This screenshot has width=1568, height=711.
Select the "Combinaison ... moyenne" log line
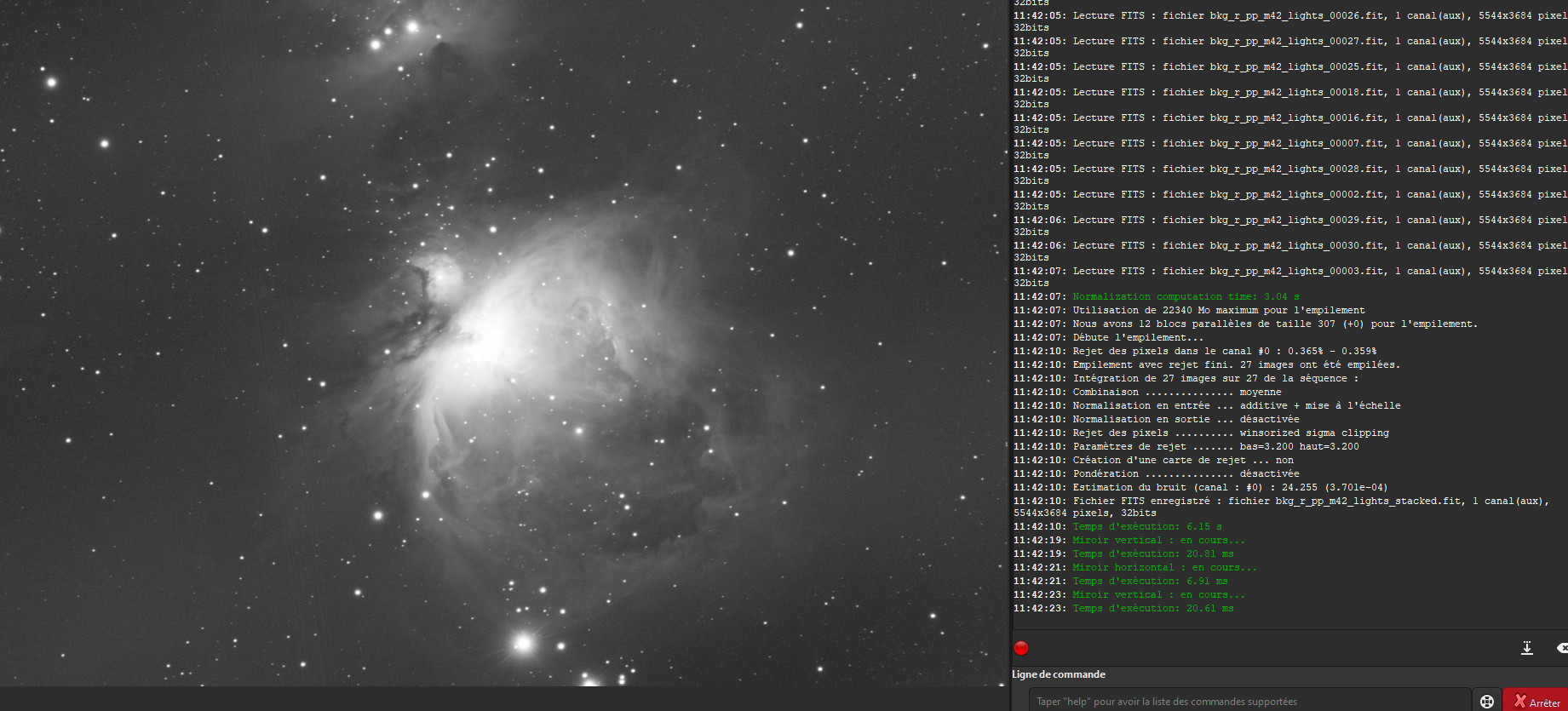pyautogui.click(x=1147, y=392)
